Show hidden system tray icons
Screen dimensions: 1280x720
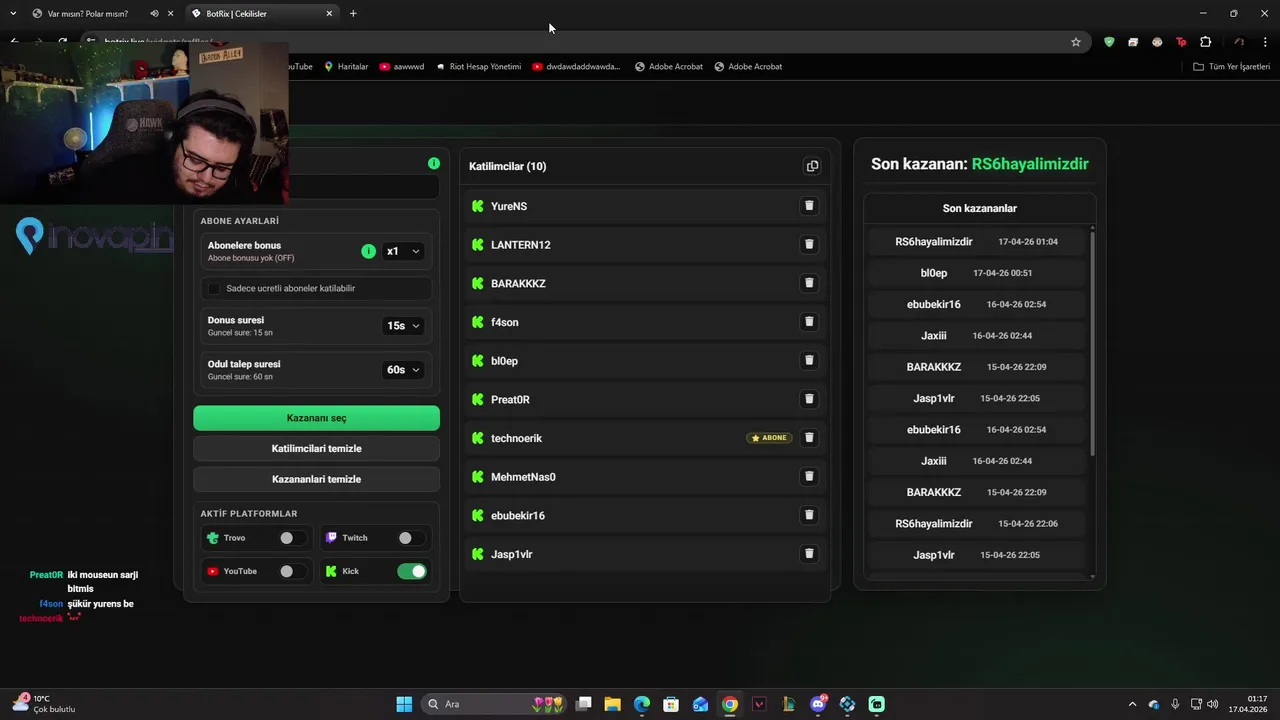coord(1132,704)
